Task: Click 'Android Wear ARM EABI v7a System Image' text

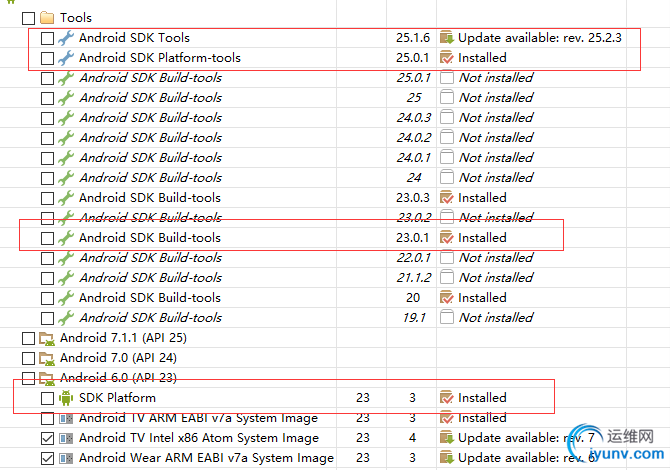Action: tap(206, 458)
